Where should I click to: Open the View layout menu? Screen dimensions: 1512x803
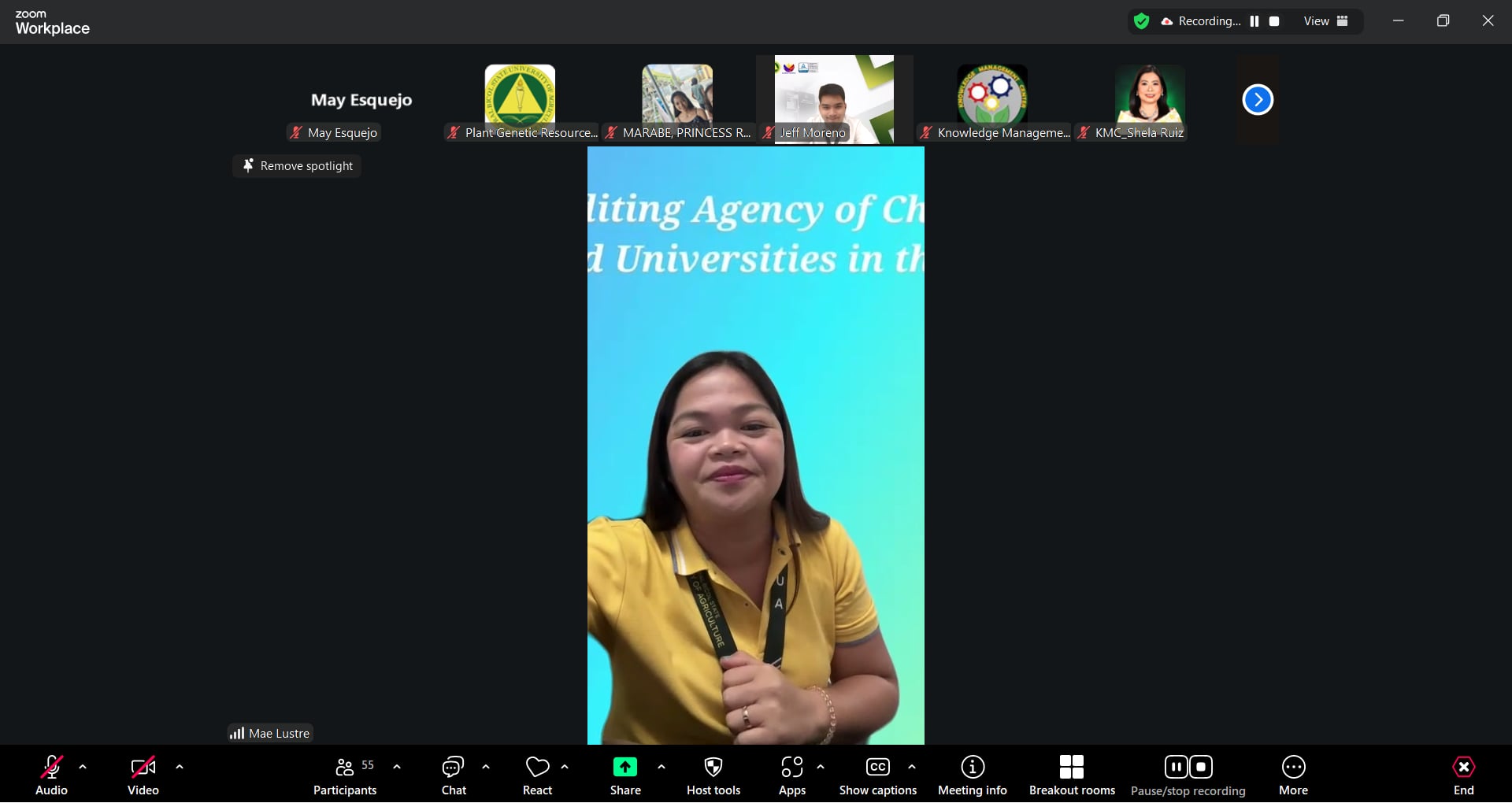pos(1325,21)
